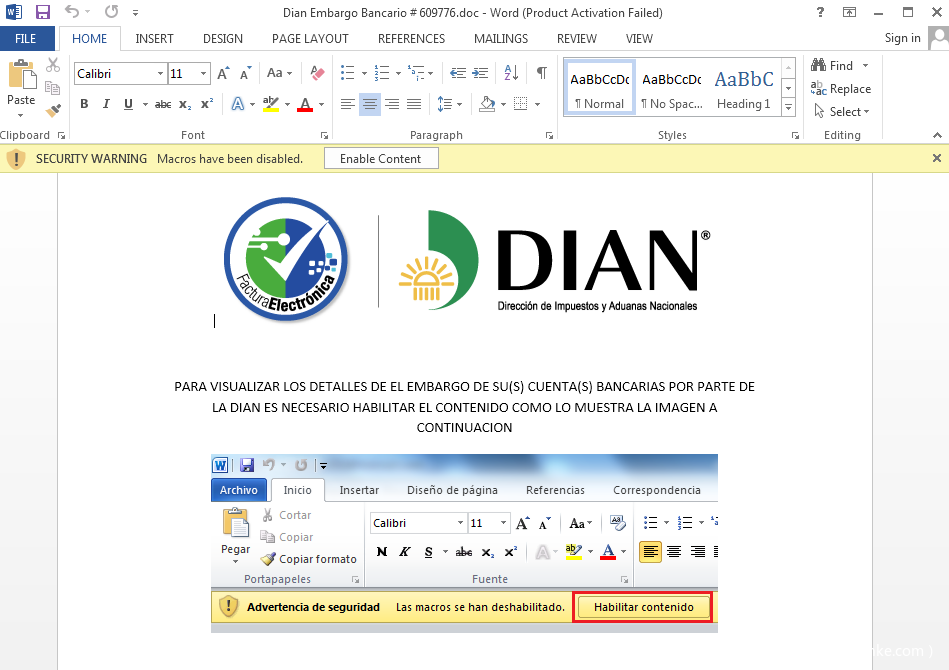
Task: Expand the Styles gallery more arrow
Action: tap(789, 108)
